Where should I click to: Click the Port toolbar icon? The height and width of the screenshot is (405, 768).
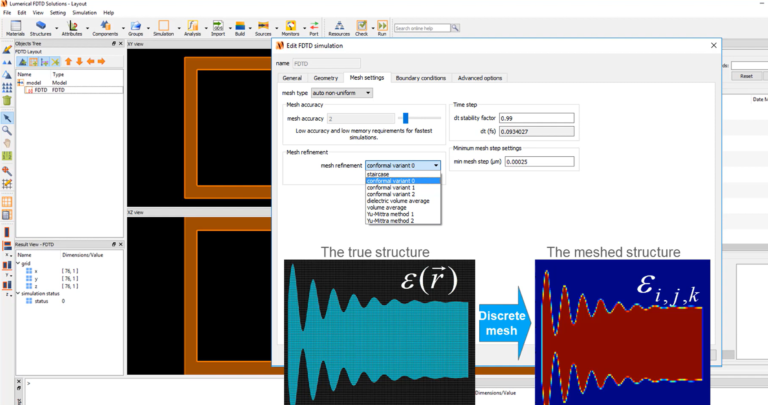[x=314, y=28]
